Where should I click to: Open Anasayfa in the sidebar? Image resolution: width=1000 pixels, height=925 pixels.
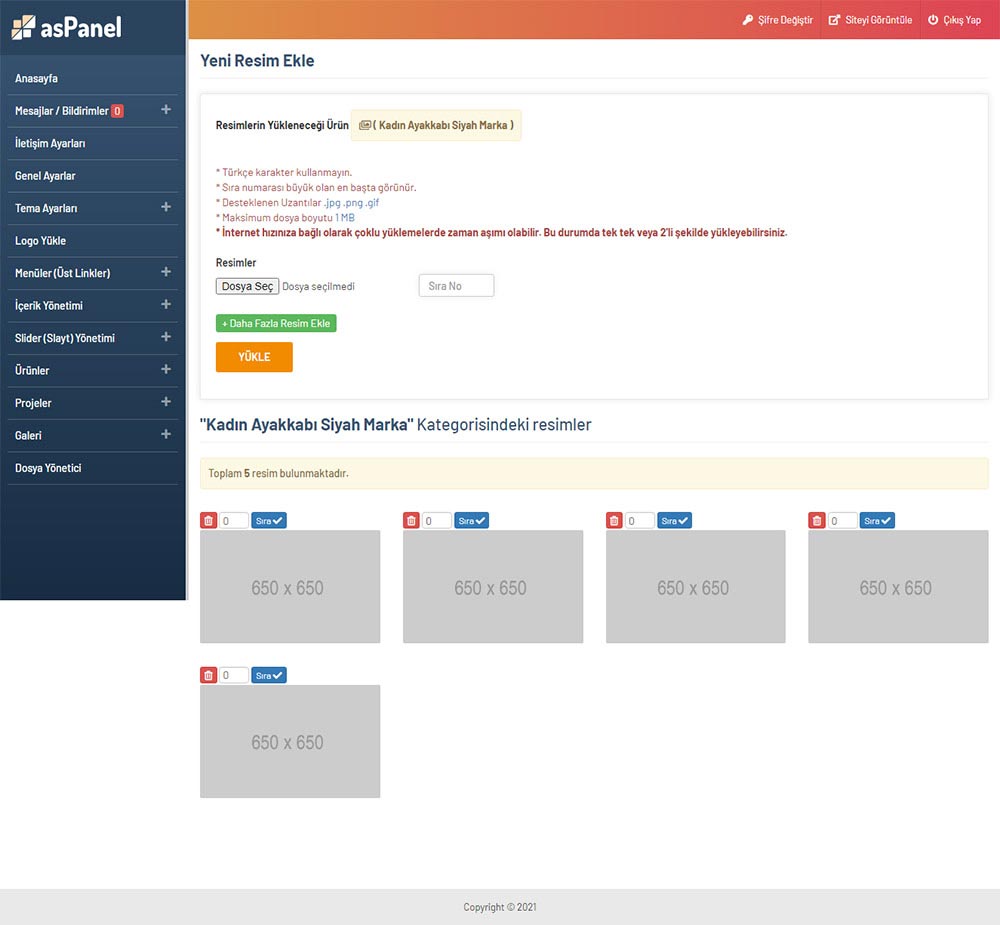point(36,78)
